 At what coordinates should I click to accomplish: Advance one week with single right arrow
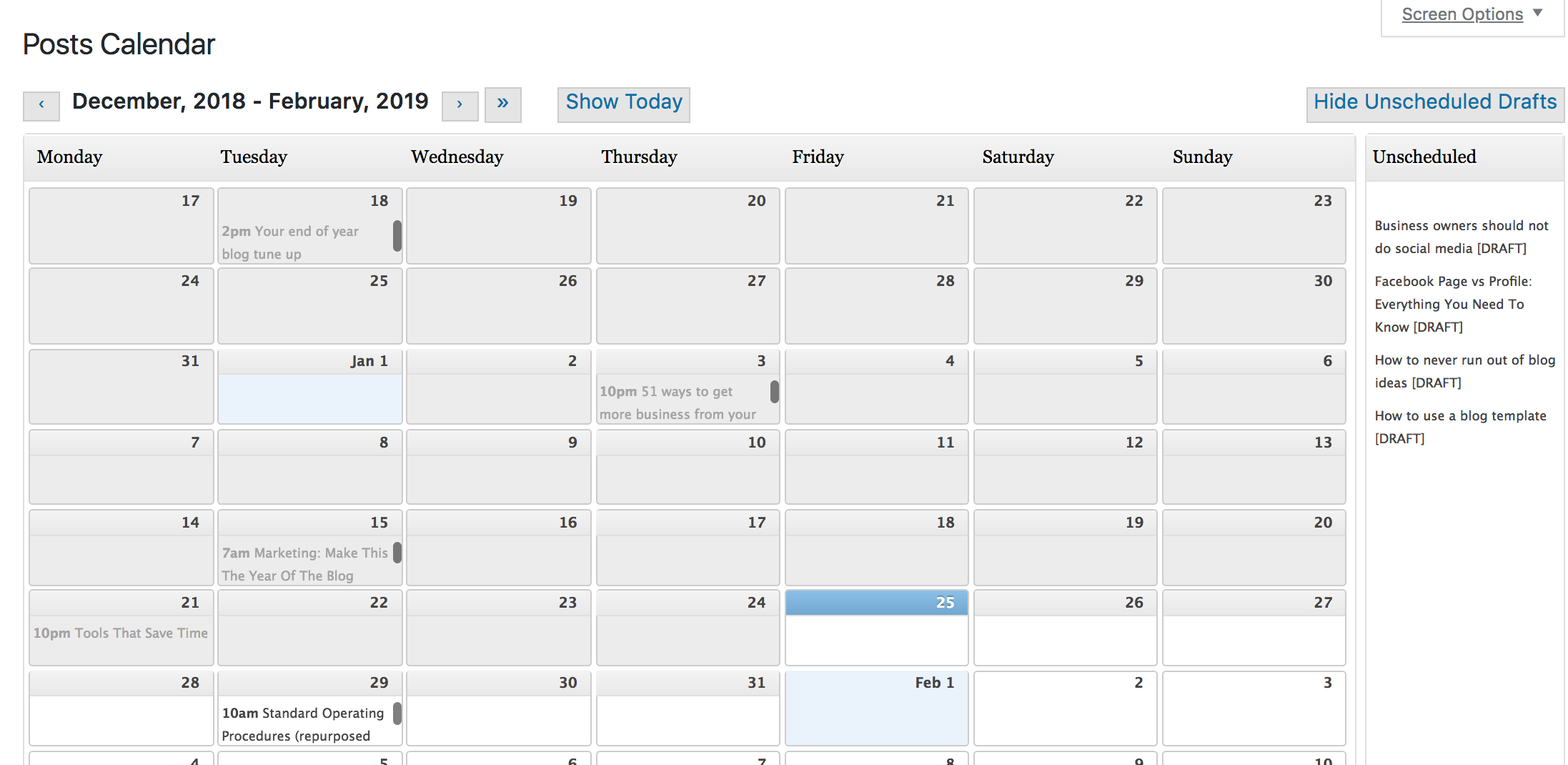[460, 105]
